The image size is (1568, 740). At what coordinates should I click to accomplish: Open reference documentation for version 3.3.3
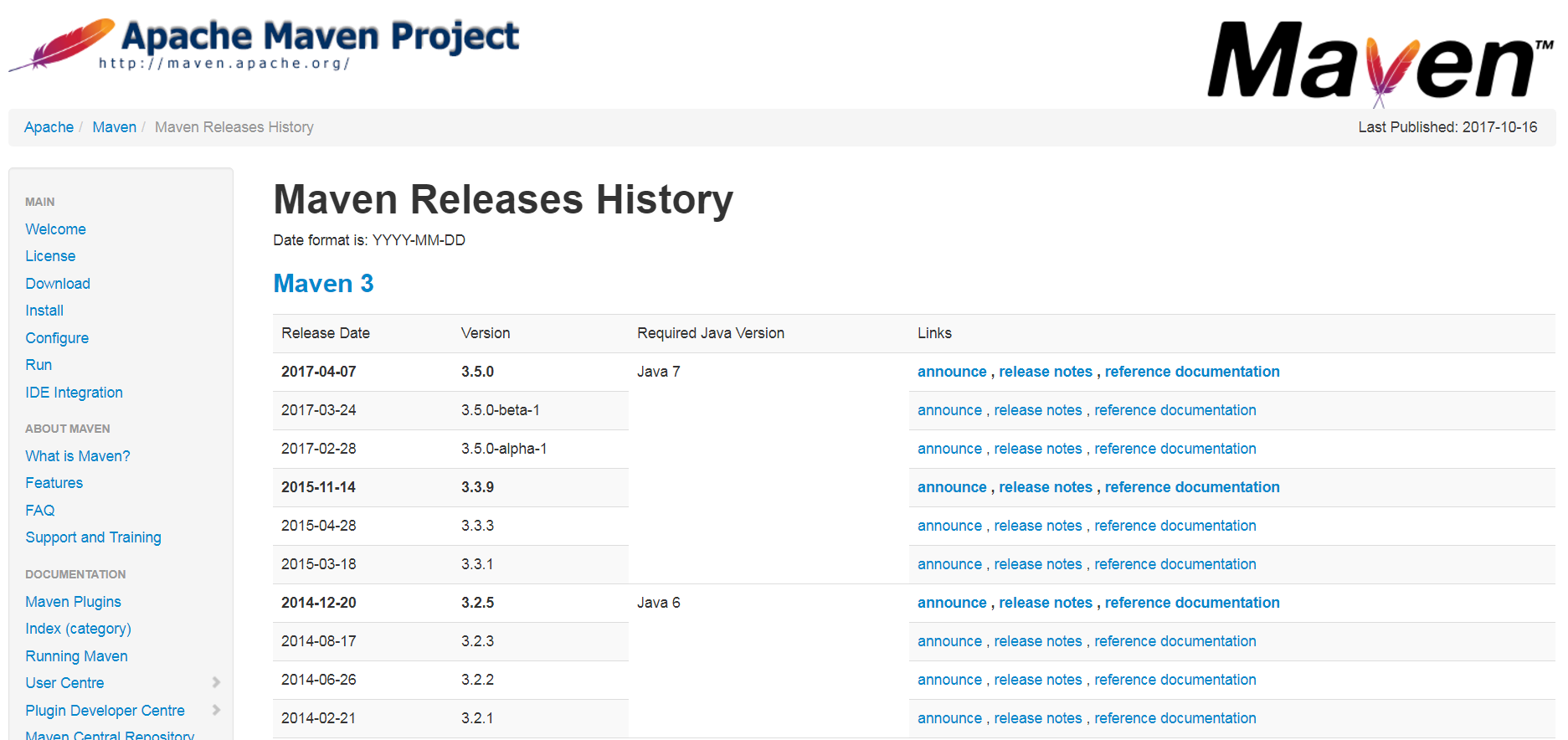pos(1175,526)
